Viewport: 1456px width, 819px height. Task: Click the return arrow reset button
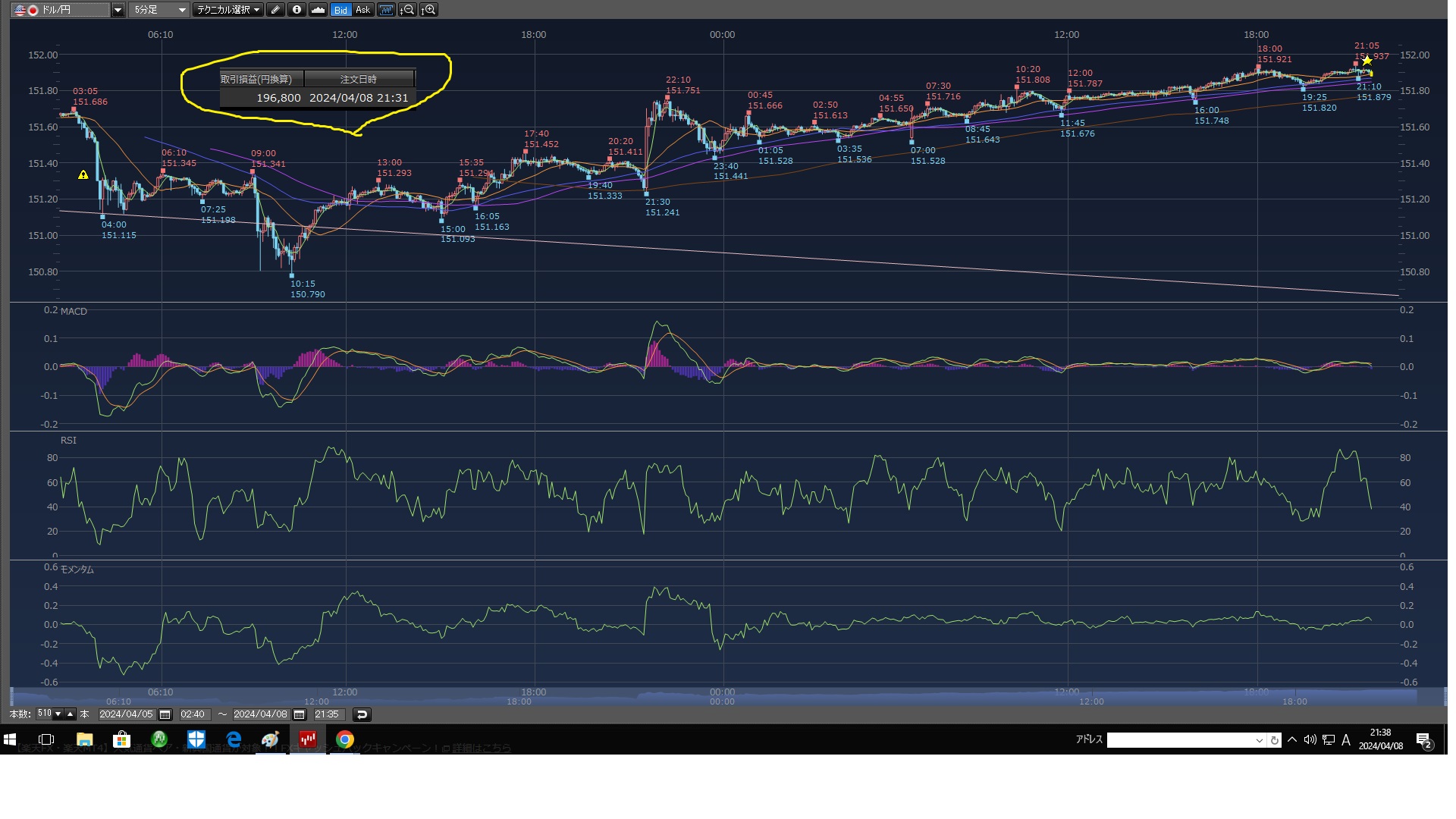[362, 714]
